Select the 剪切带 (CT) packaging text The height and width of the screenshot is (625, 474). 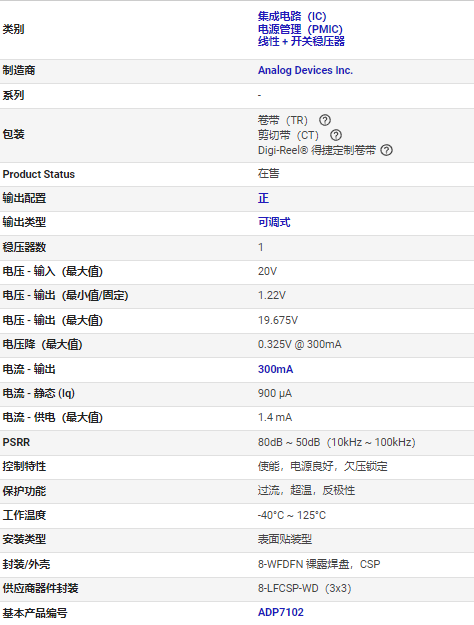coord(288,135)
